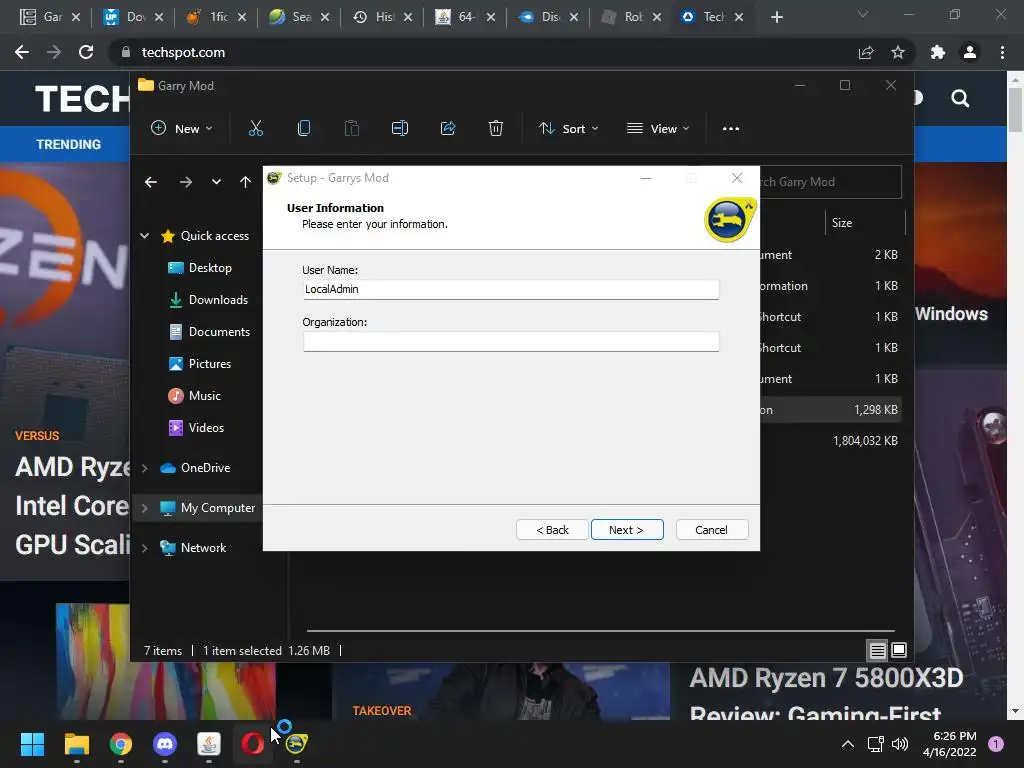Click the TRENDING label on TechSpot
The width and height of the screenshot is (1024, 768).
(x=69, y=144)
